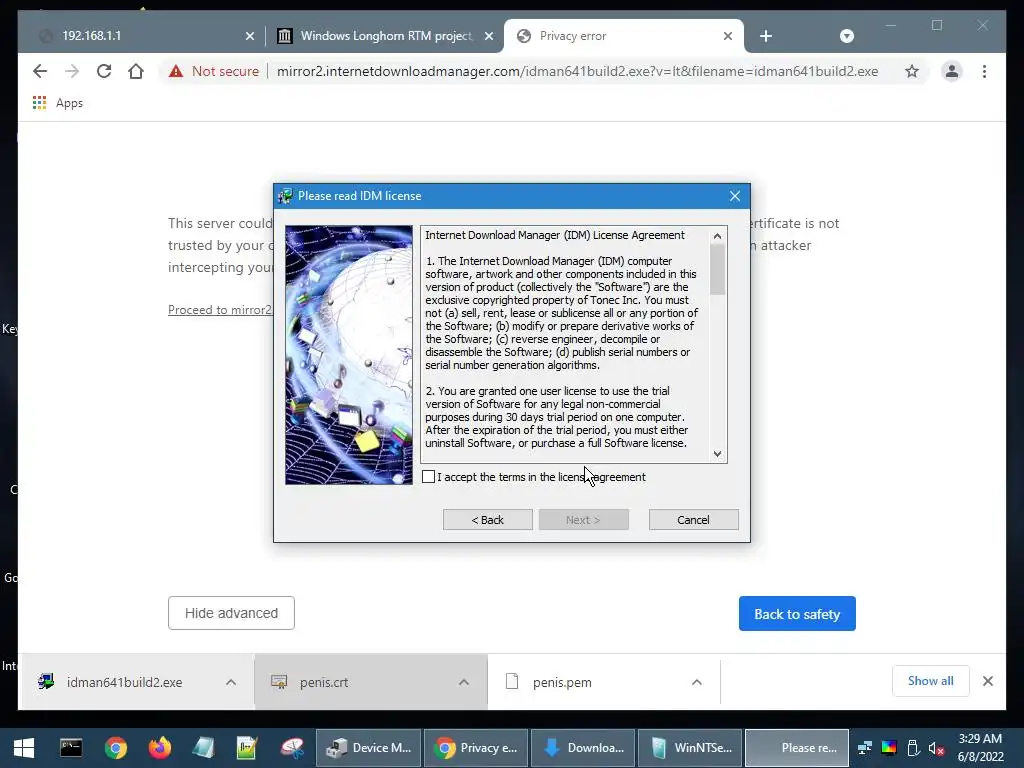Viewport: 1024px width, 768px height.
Task: Close the downloads bar
Action: click(x=988, y=681)
